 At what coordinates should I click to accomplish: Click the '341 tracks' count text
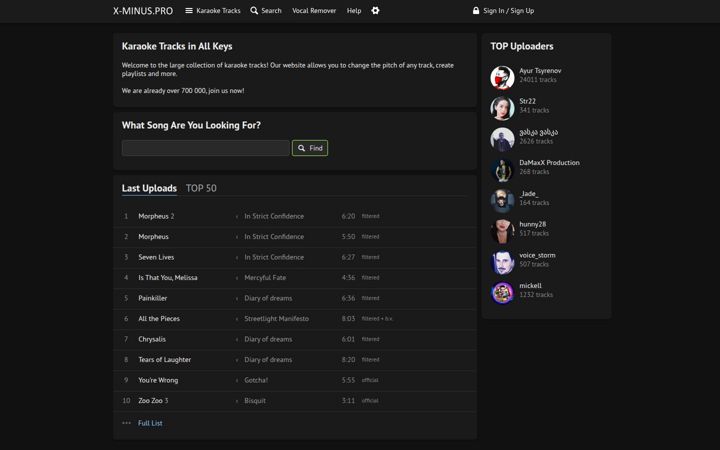[x=534, y=110]
